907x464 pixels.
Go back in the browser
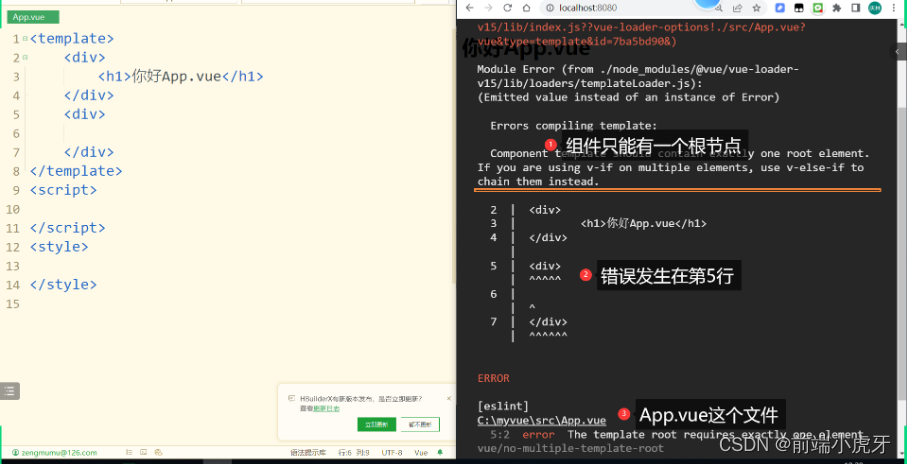(x=469, y=8)
